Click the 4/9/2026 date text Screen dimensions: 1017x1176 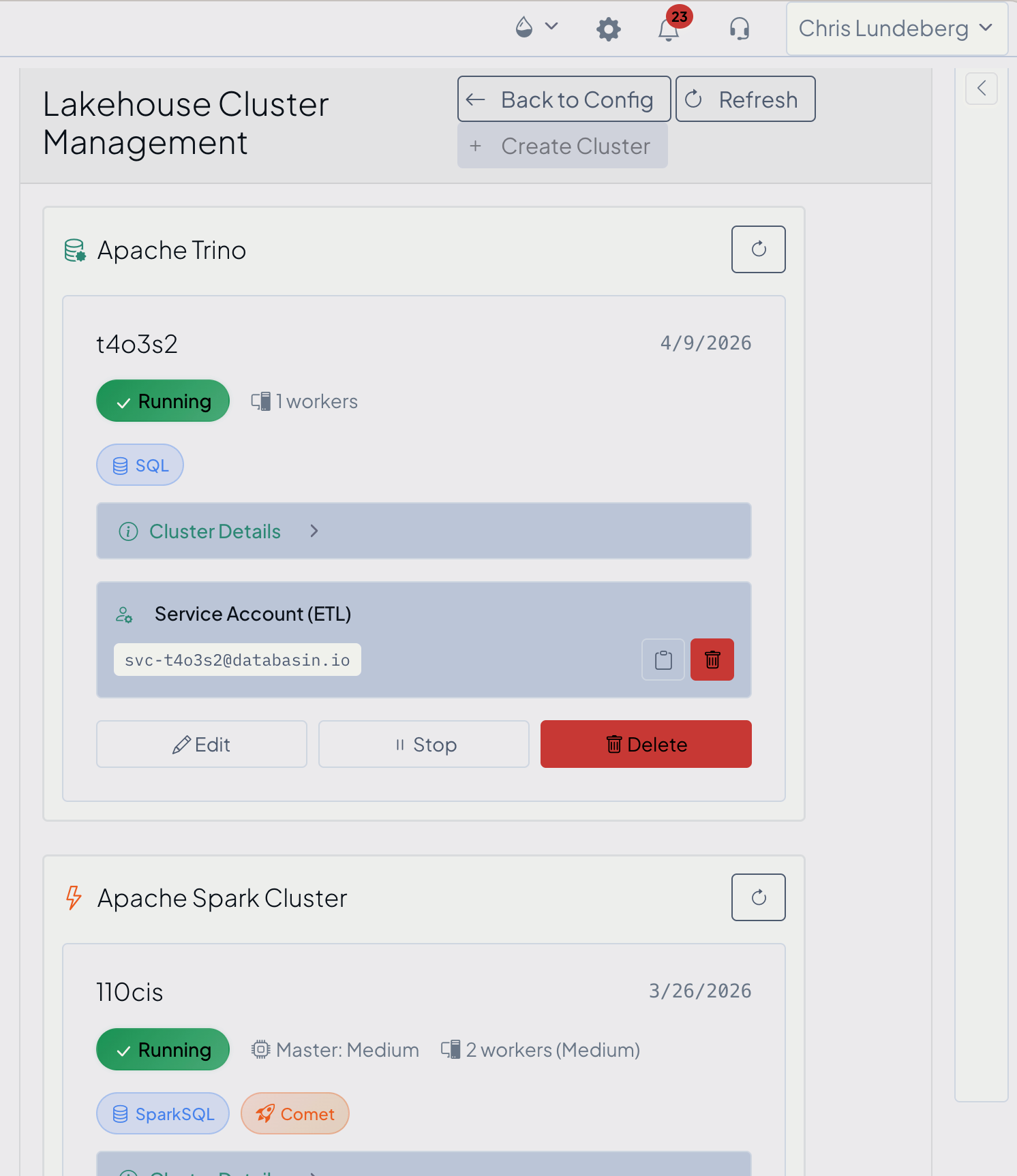705,343
